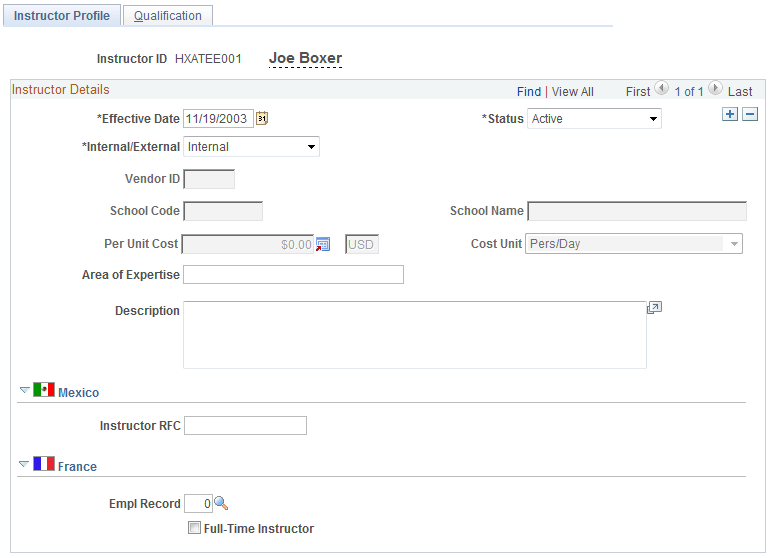Collapse the France section

click(x=24, y=464)
